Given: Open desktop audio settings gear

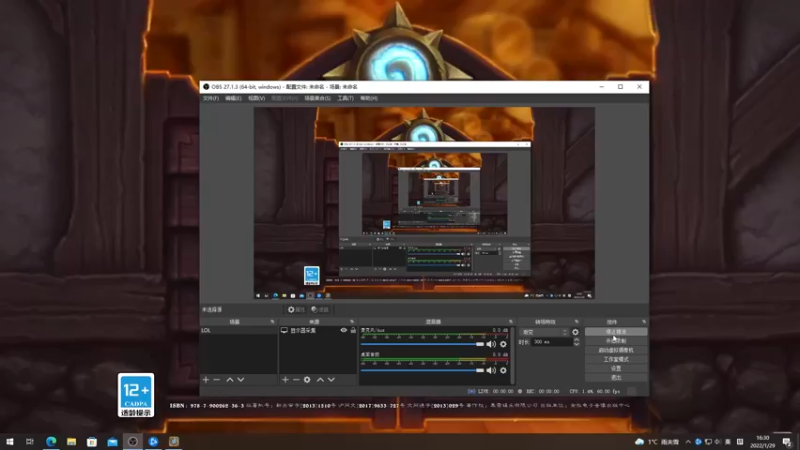Looking at the screenshot, I should (503, 370).
